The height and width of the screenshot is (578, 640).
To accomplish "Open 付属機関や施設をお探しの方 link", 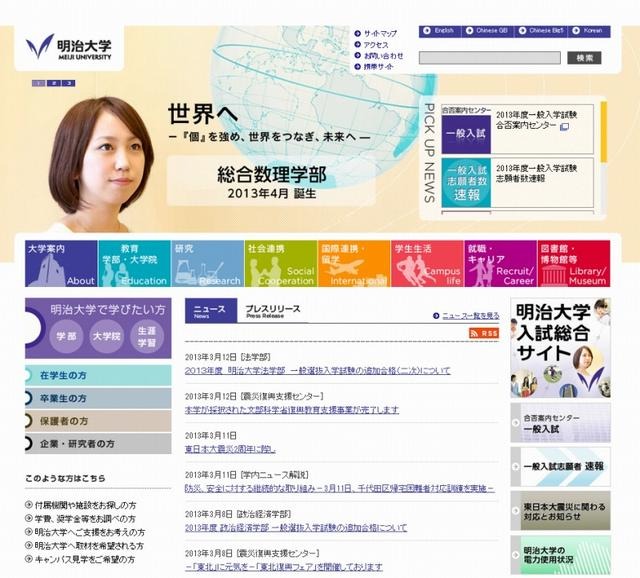I will (x=85, y=505).
